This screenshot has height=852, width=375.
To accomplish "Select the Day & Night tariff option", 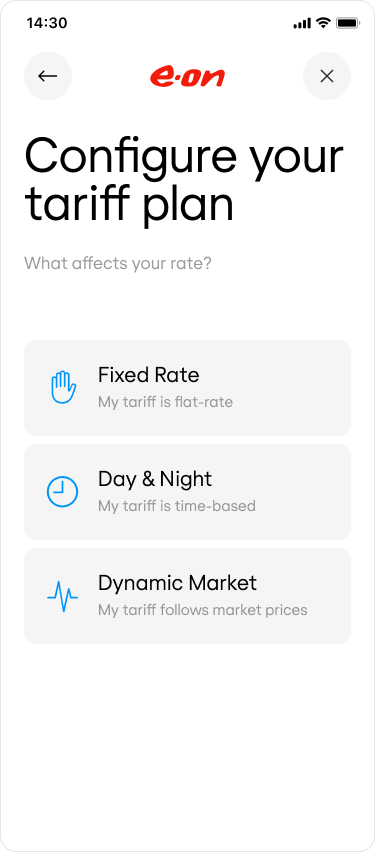I will point(188,492).
